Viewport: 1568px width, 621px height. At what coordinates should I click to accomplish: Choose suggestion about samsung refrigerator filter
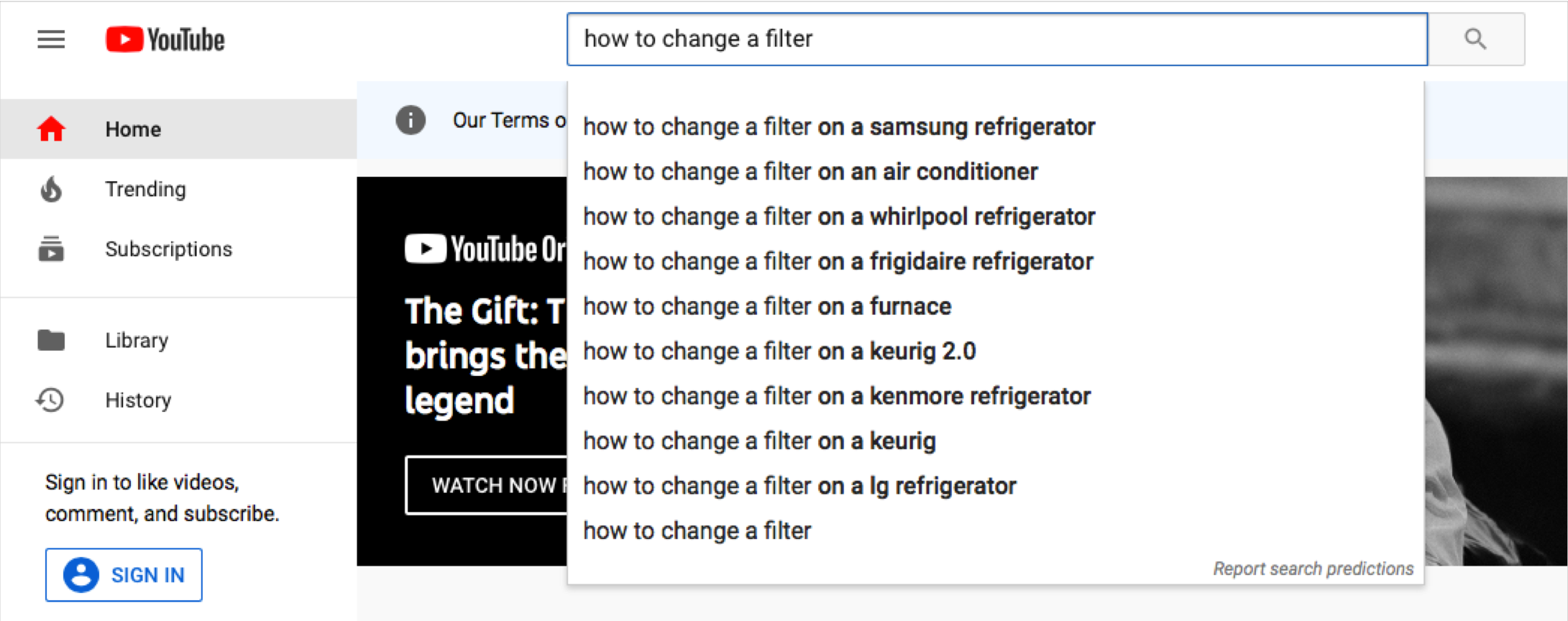click(838, 126)
